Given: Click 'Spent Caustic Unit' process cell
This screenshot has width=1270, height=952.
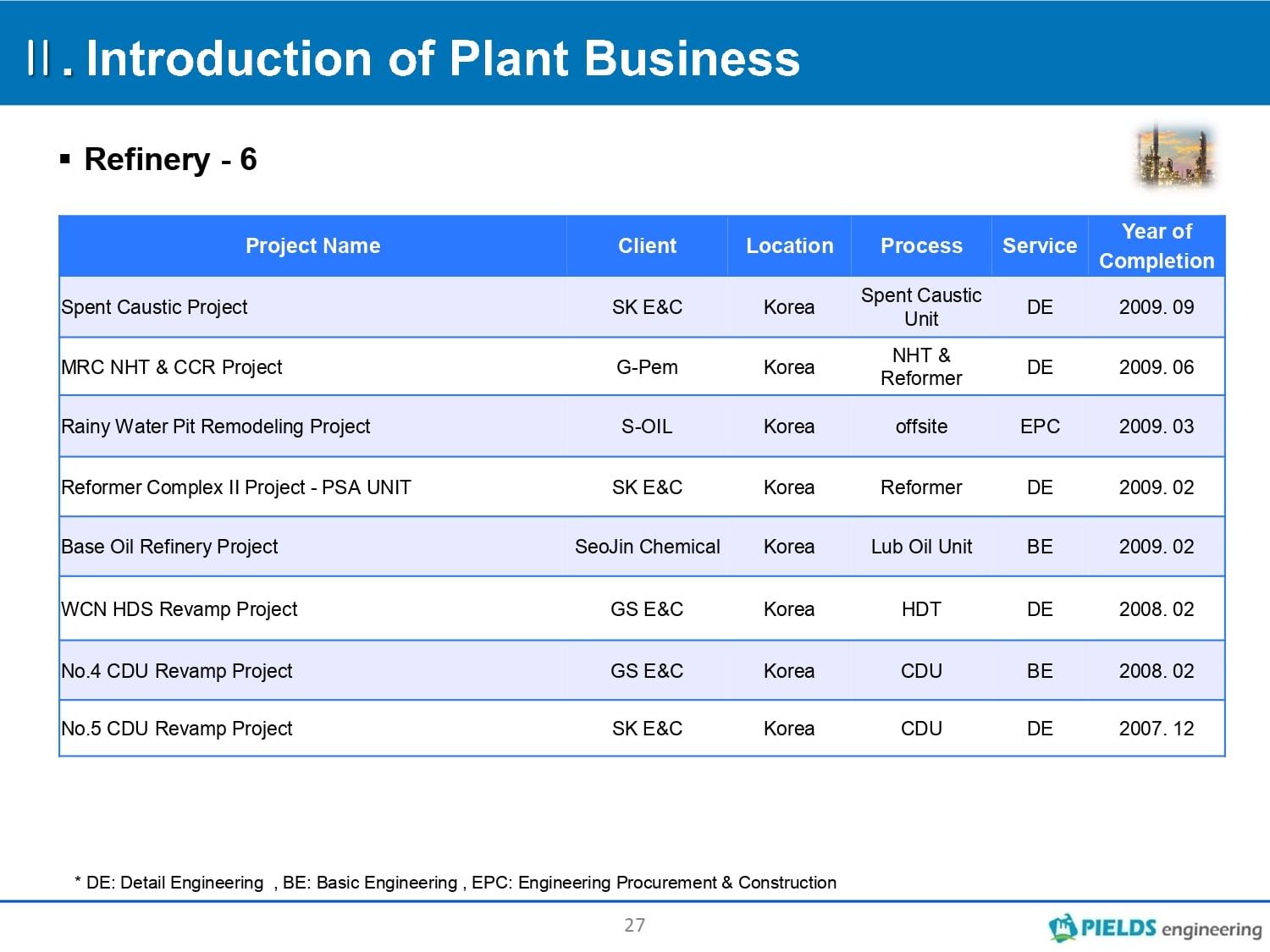Looking at the screenshot, I should [x=921, y=307].
